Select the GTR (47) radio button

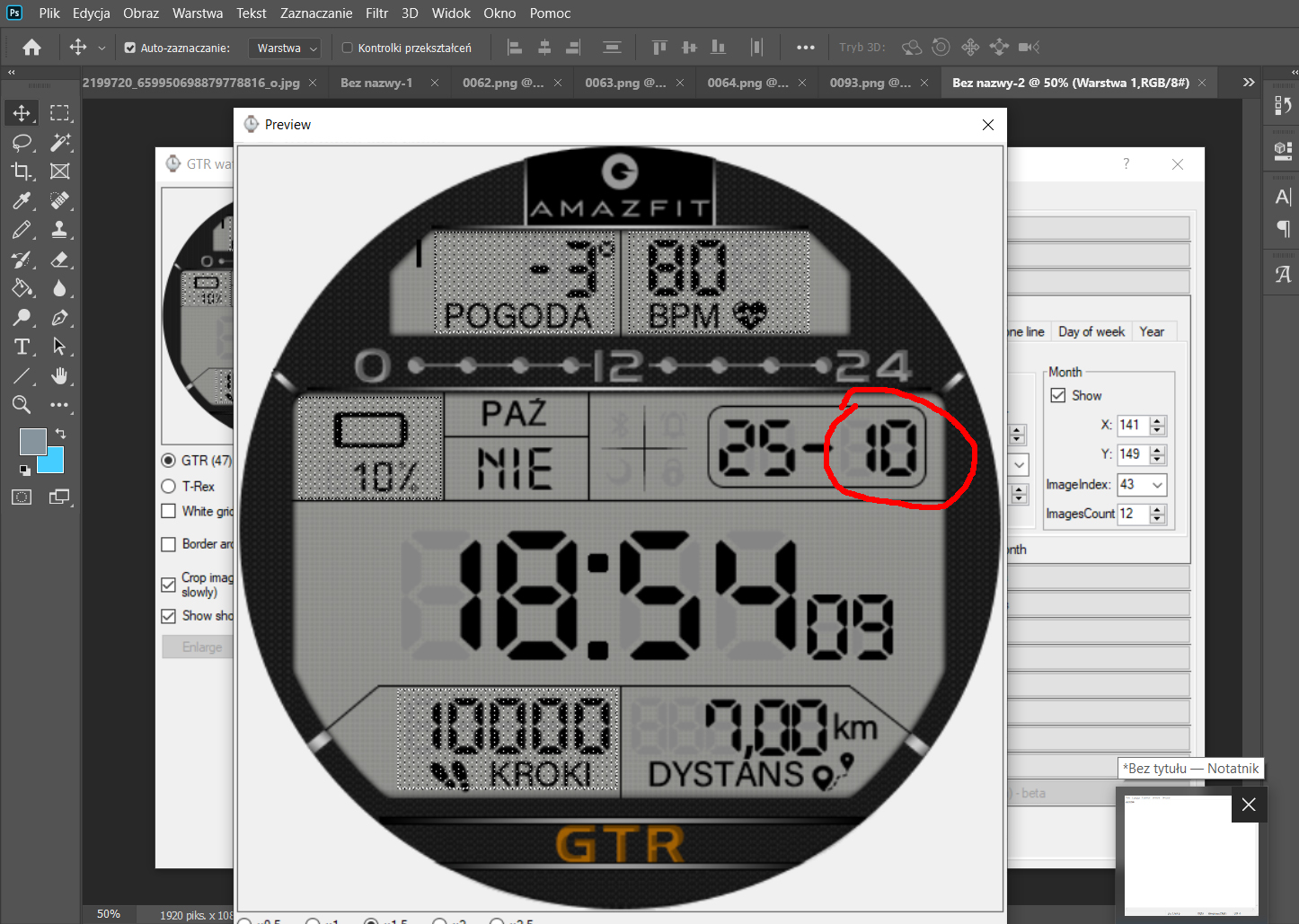point(168,461)
